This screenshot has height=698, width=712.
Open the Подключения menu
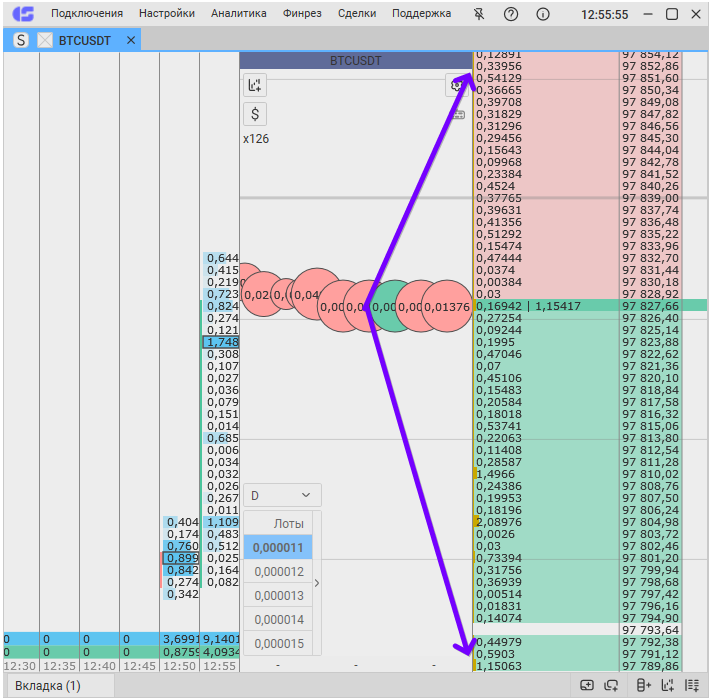(x=87, y=14)
